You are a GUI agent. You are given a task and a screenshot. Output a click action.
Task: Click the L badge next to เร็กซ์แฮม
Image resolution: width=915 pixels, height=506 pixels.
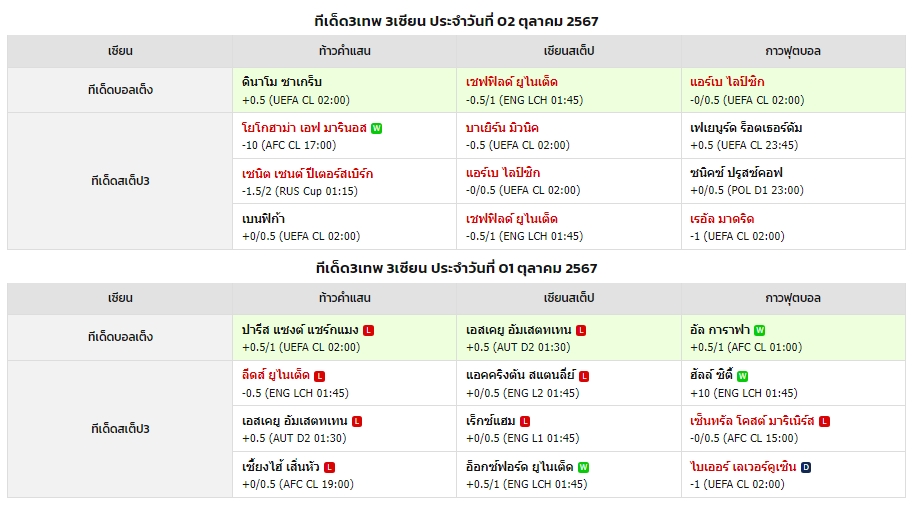(x=525, y=421)
